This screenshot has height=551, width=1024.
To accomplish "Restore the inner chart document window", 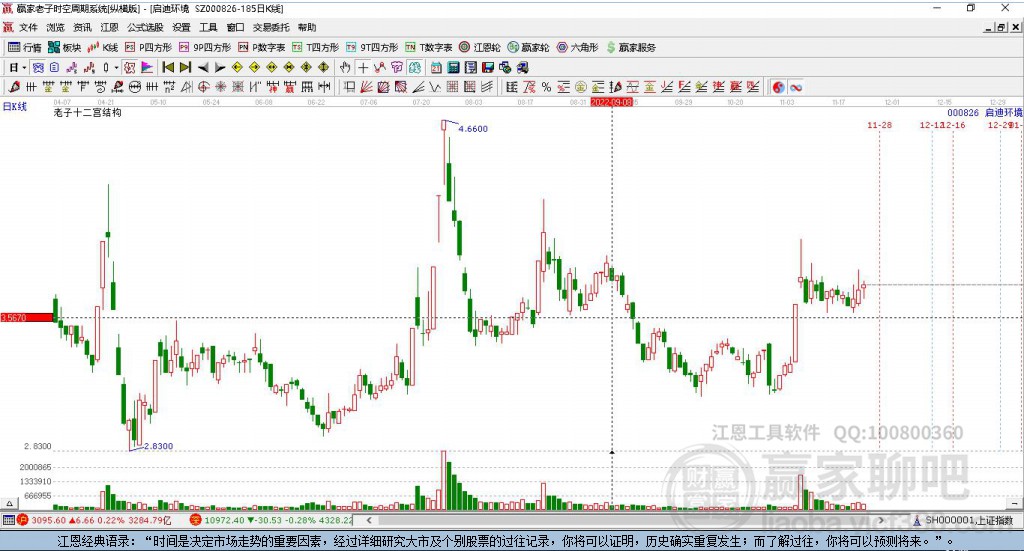I will 1001,27.
